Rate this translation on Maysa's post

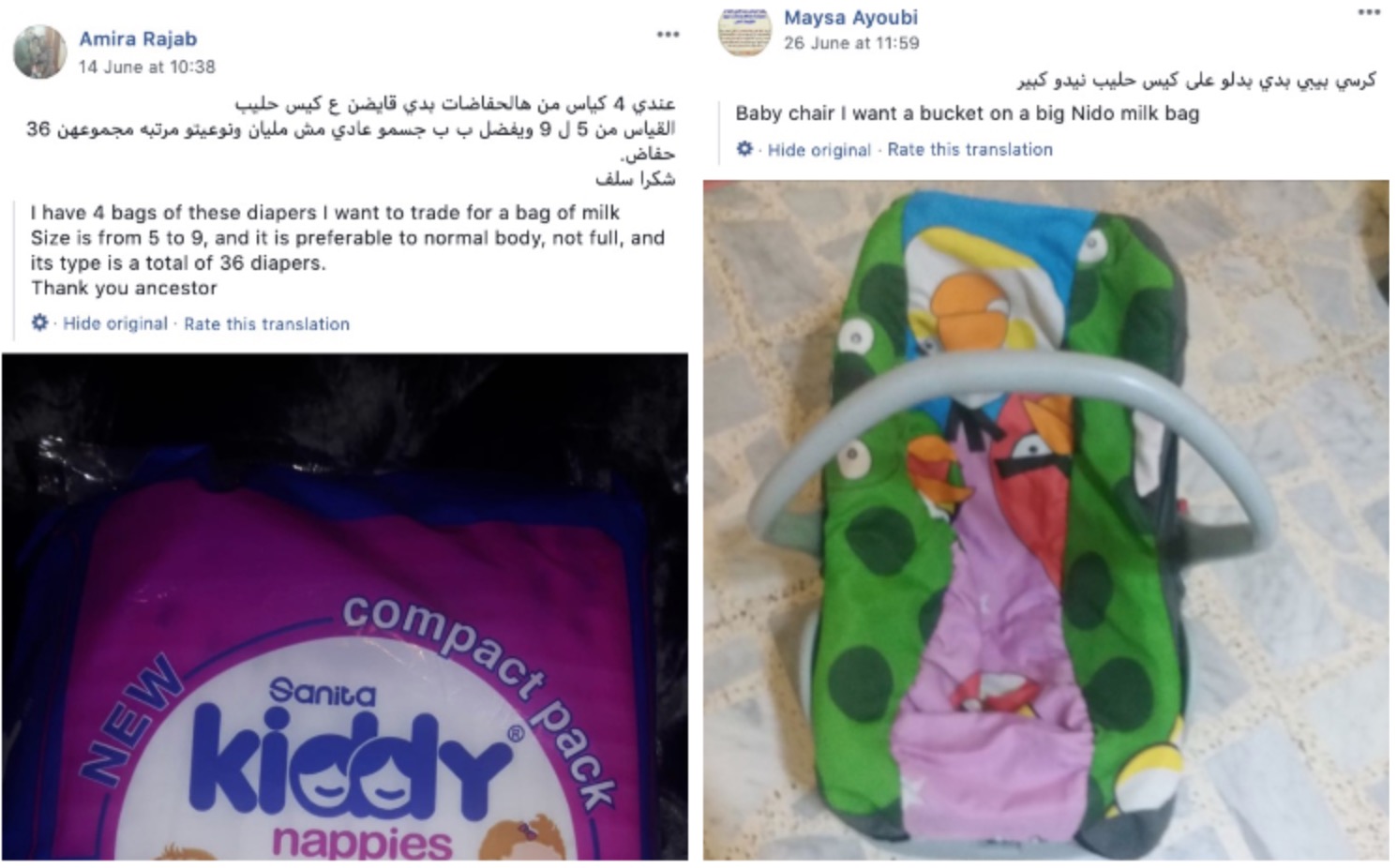[x=970, y=150]
